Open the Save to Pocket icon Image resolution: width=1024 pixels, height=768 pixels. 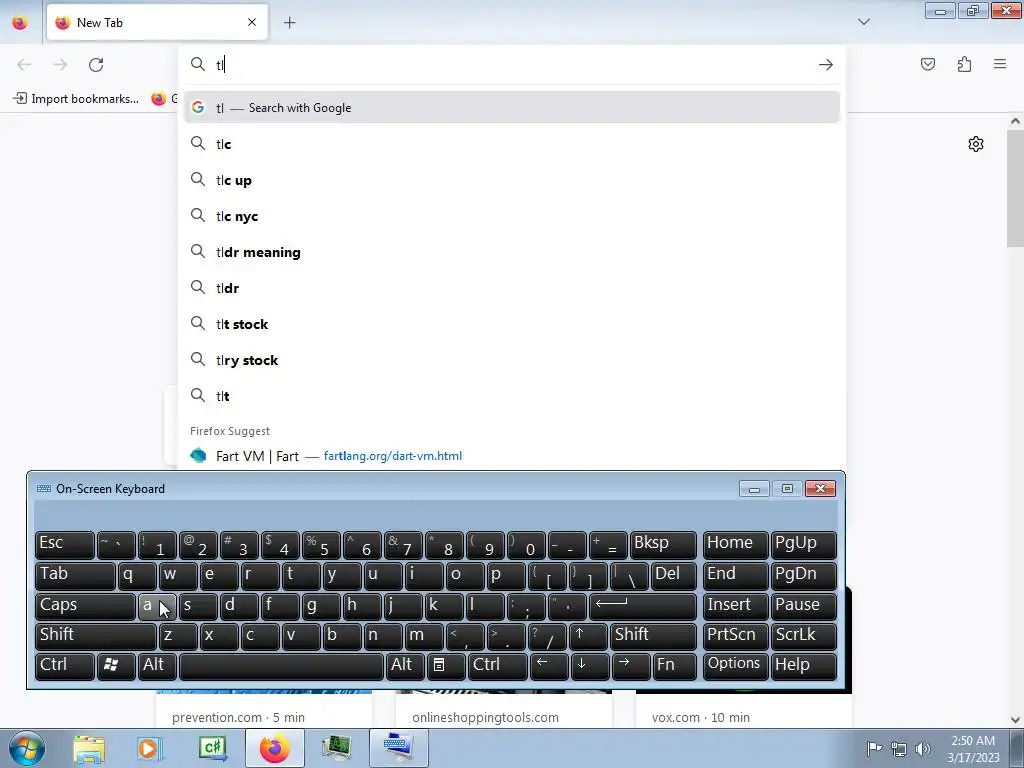click(928, 64)
